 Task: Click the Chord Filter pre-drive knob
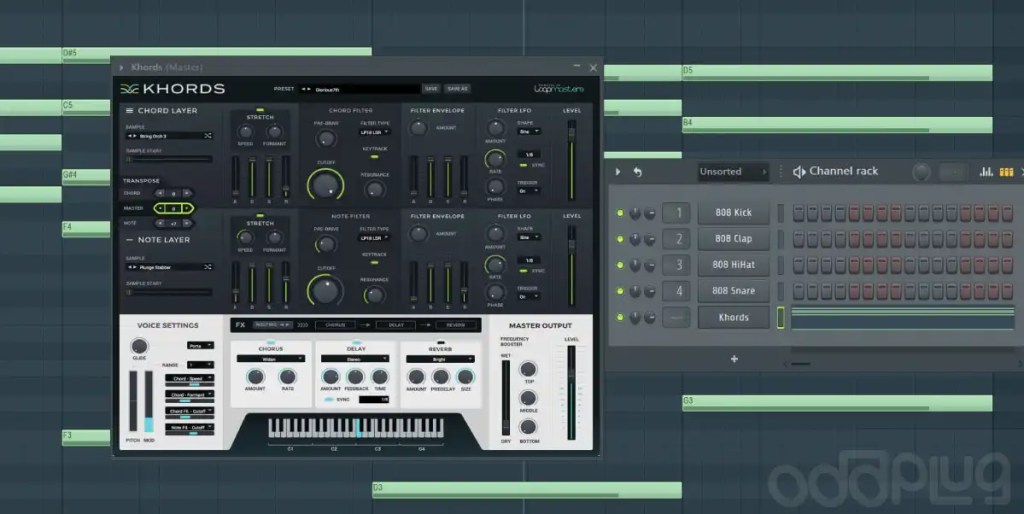click(x=325, y=138)
